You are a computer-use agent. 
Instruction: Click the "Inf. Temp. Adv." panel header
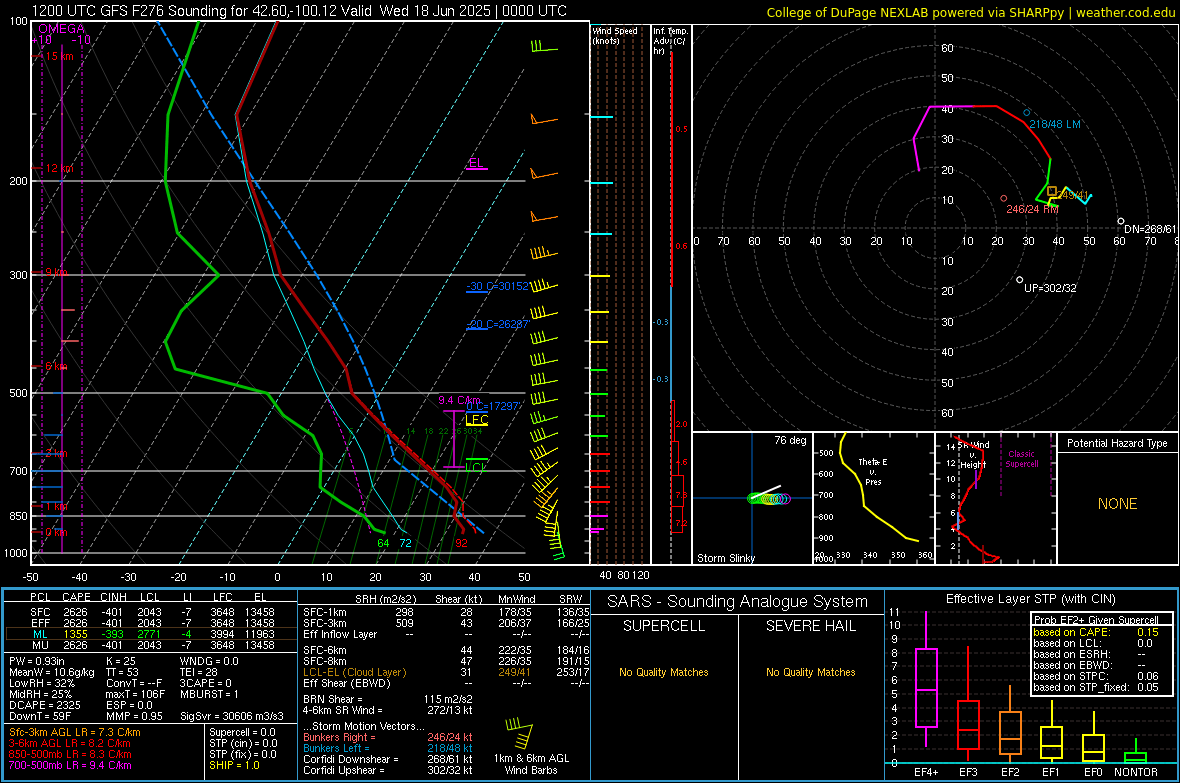point(671,41)
